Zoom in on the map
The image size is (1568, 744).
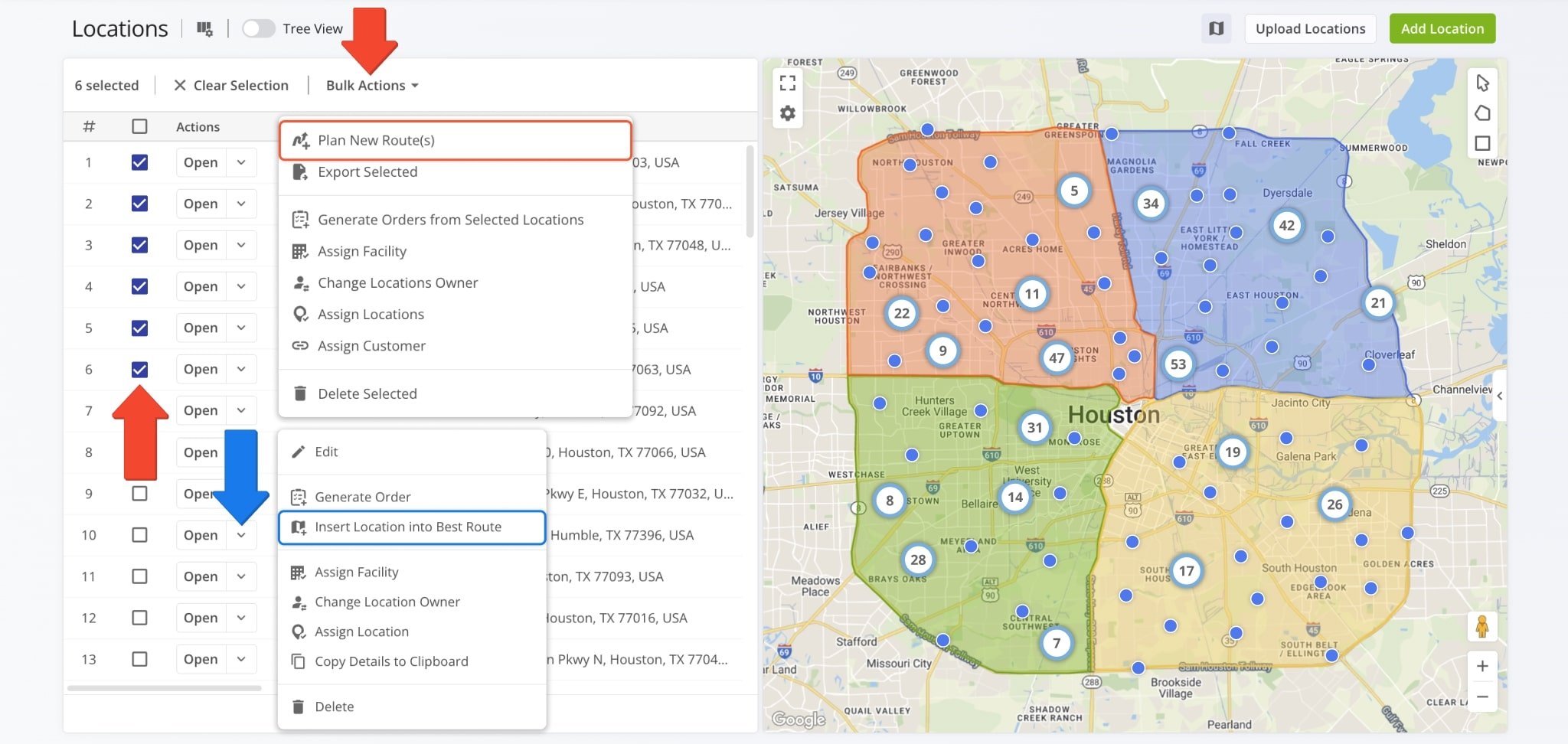(x=1482, y=666)
